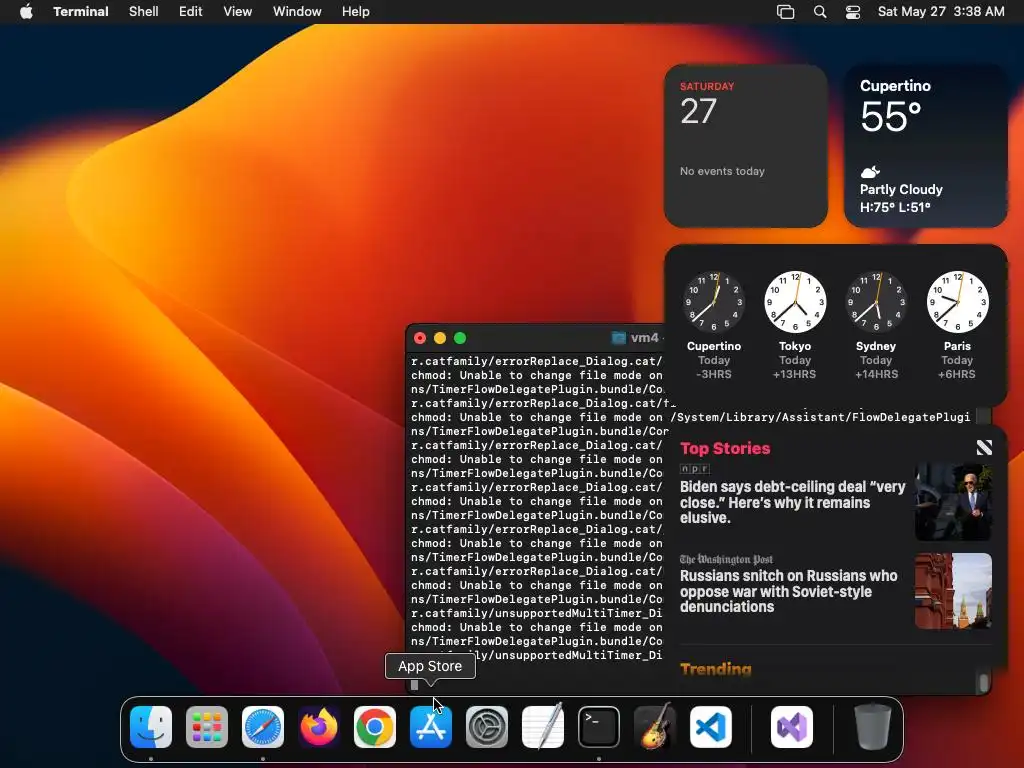Open the Apple menu
The height and width of the screenshot is (768, 1024).
26,11
